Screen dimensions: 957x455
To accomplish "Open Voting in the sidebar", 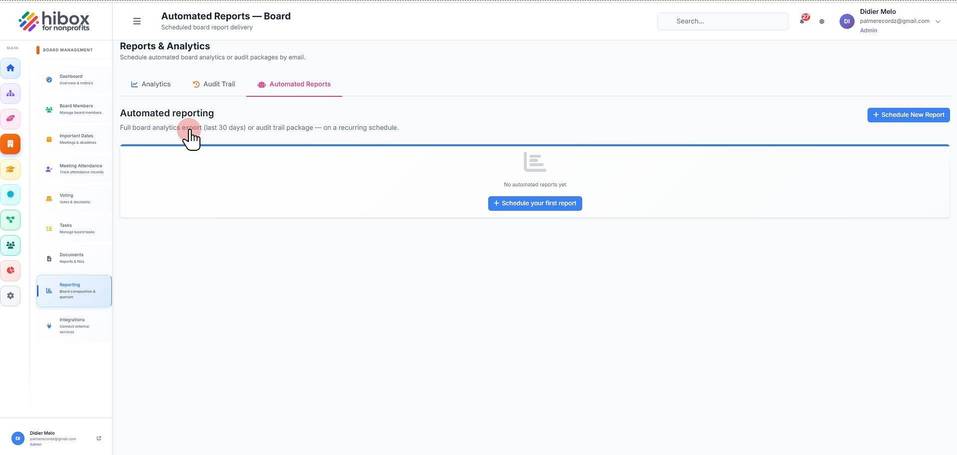I will click(74, 198).
